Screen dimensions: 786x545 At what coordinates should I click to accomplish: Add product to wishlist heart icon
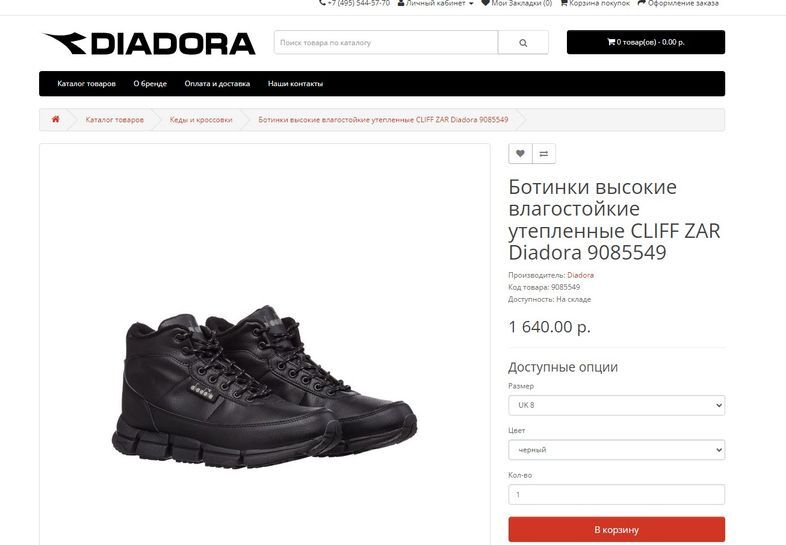[520, 153]
